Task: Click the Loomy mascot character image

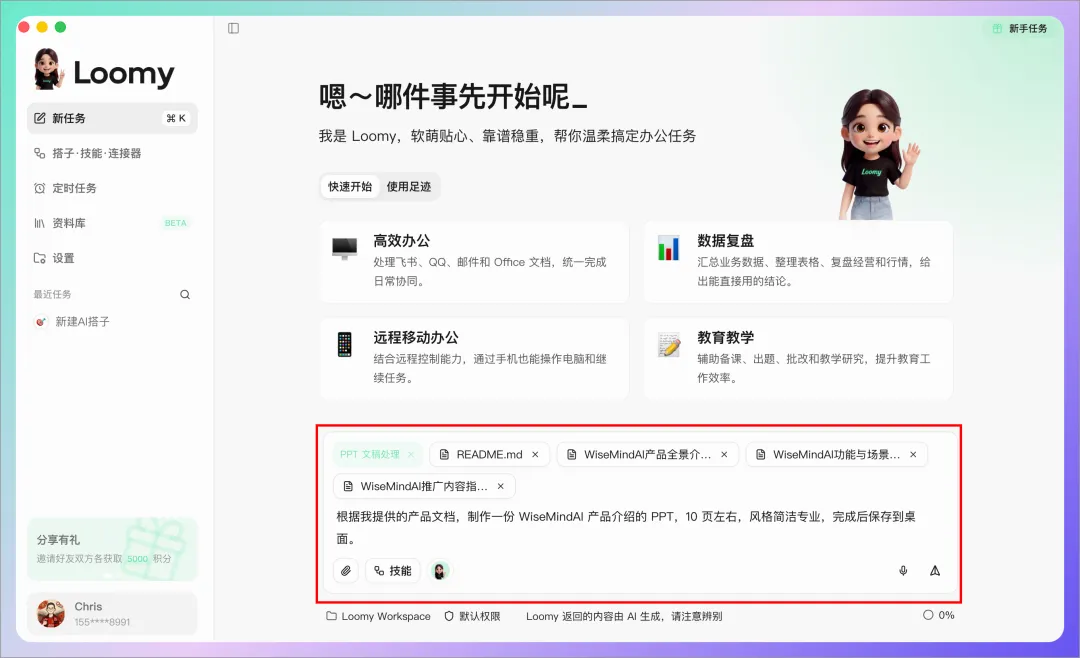Action: click(x=878, y=154)
